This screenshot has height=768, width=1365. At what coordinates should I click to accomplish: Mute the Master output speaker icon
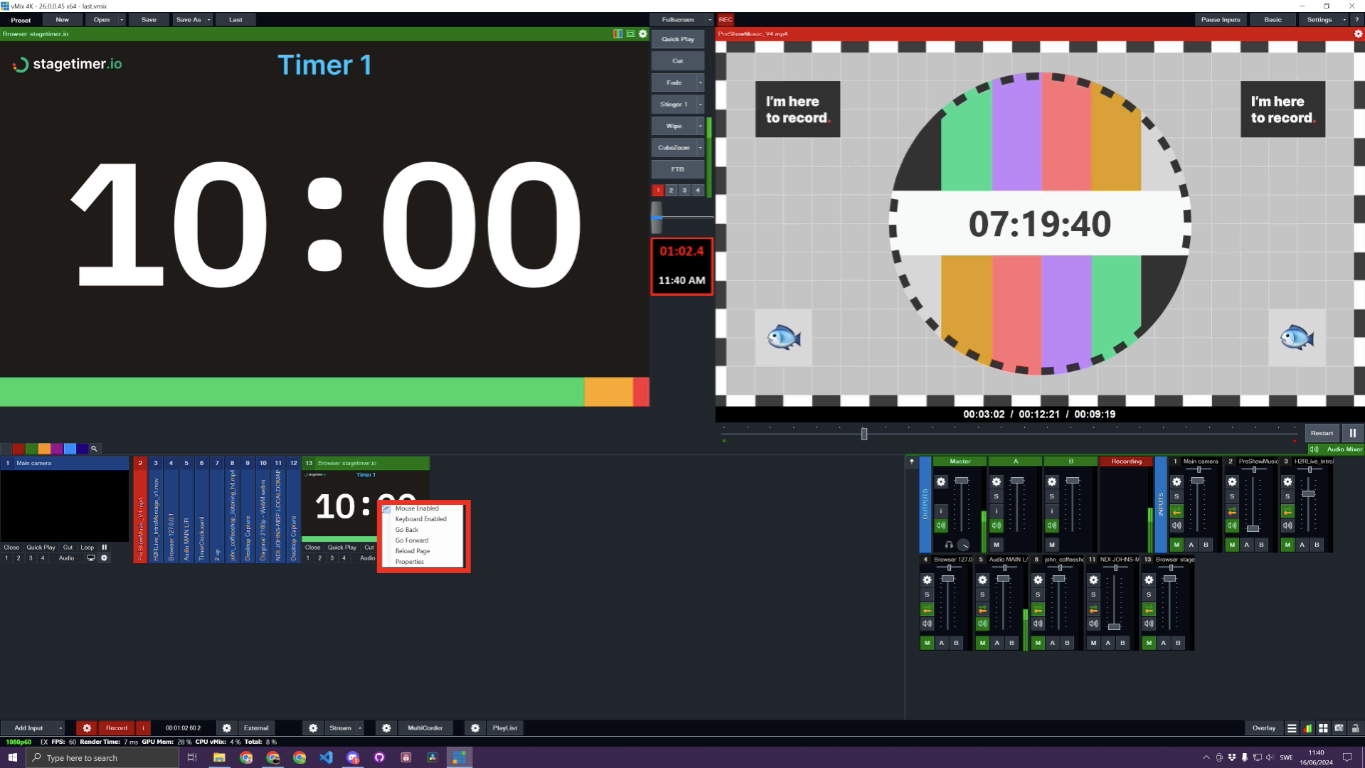pyautogui.click(x=940, y=525)
